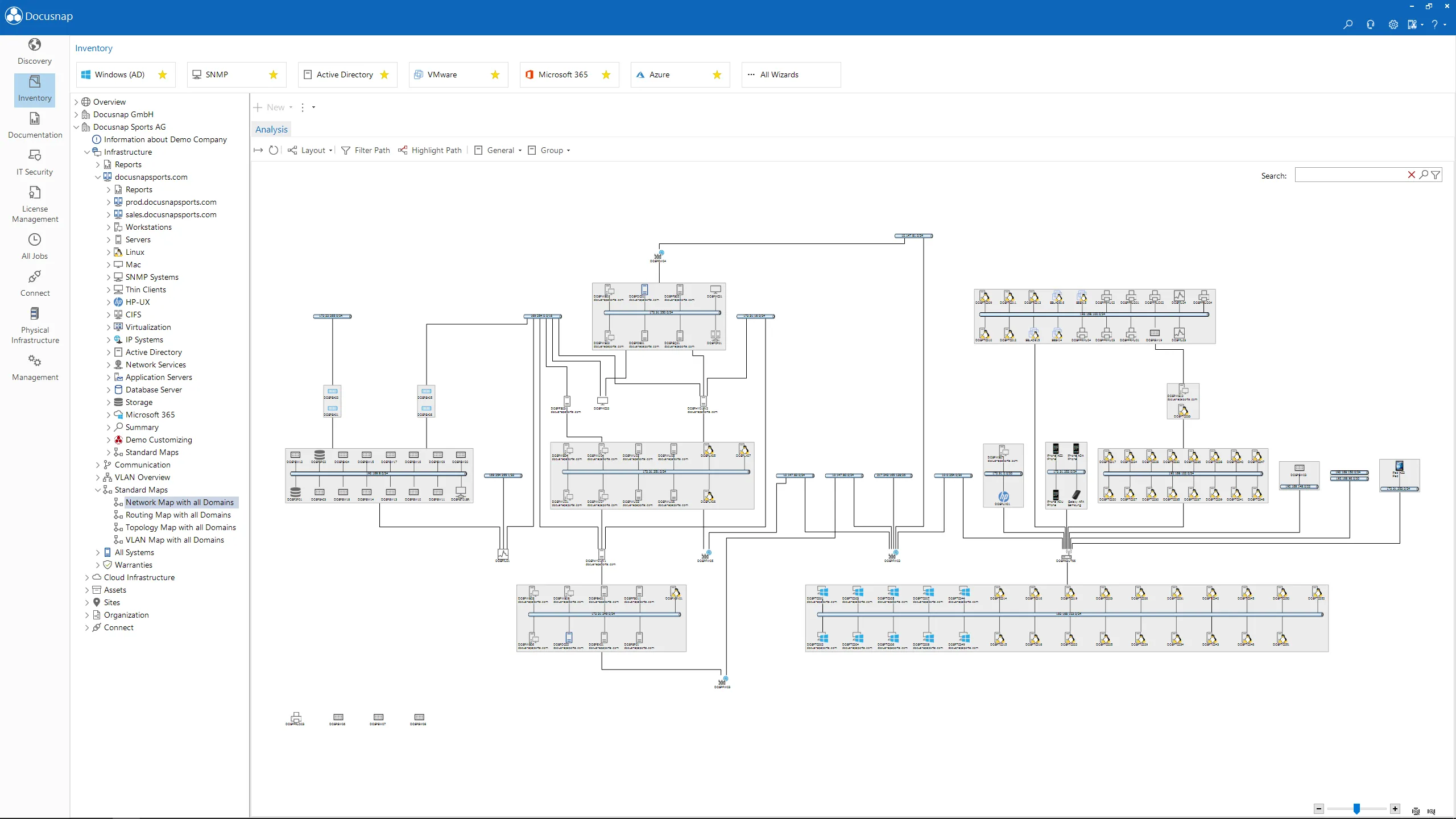Select Warranties in the tree

133,565
